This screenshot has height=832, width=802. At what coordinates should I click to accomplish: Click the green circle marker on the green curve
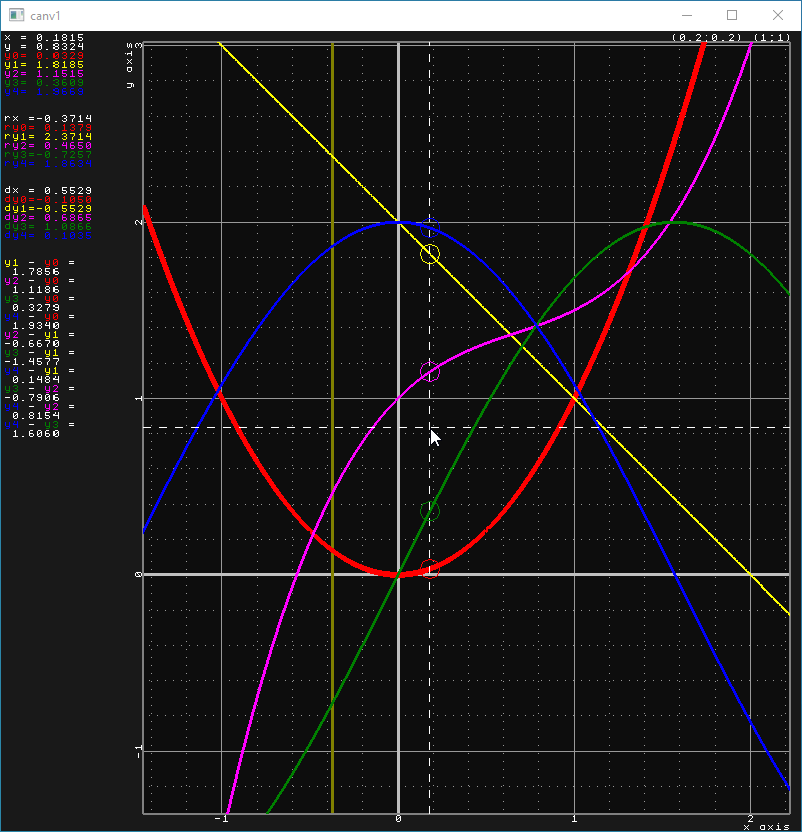point(430,511)
